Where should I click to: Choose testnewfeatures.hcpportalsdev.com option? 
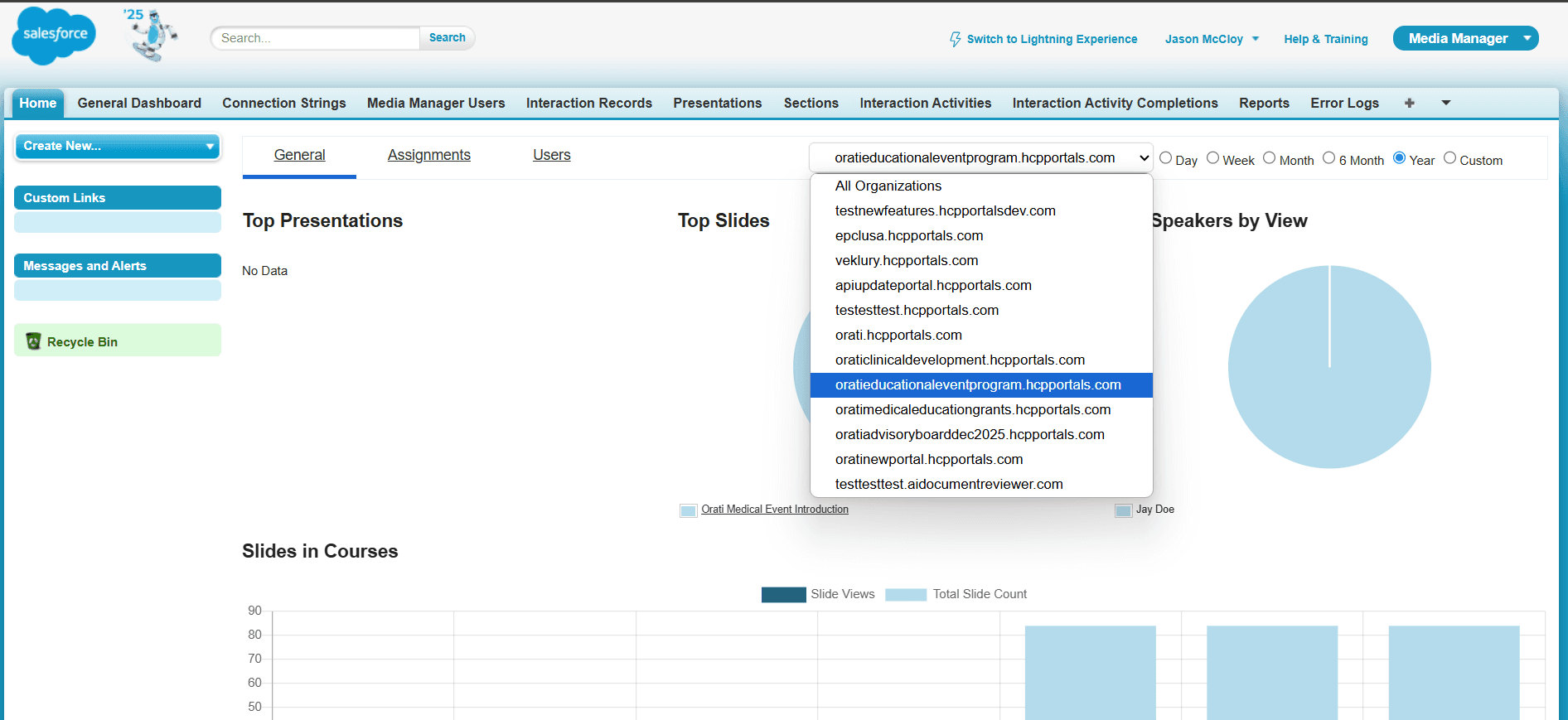coord(981,210)
